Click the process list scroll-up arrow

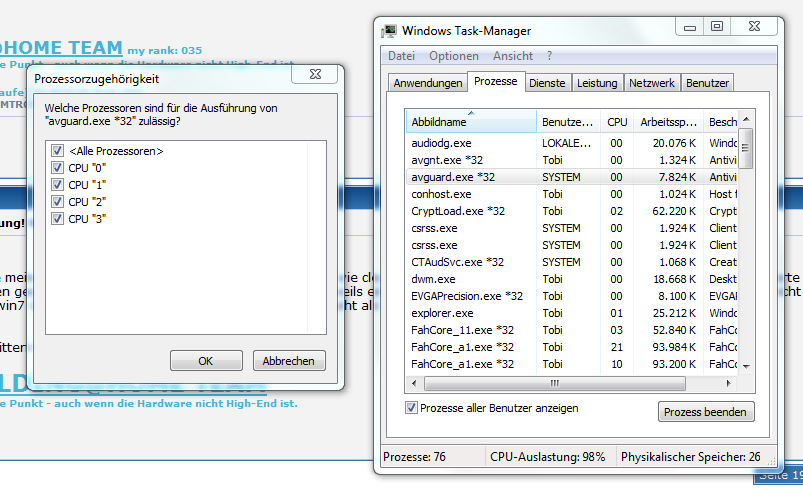pos(746,119)
